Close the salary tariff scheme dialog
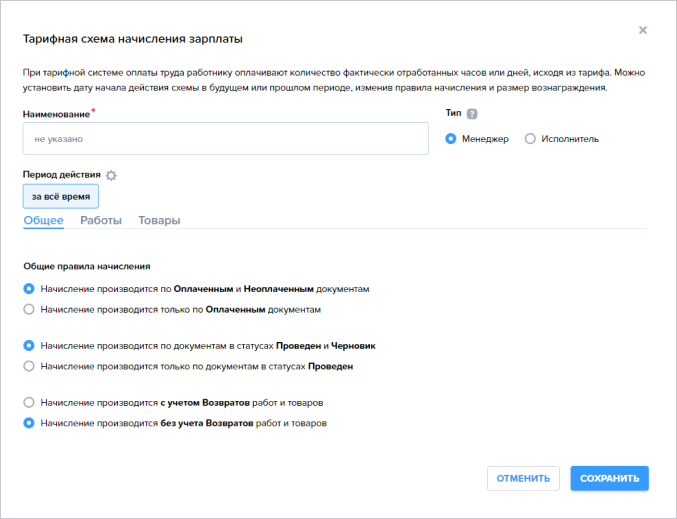Image resolution: width=677 pixels, height=519 pixels. pyautogui.click(x=643, y=30)
